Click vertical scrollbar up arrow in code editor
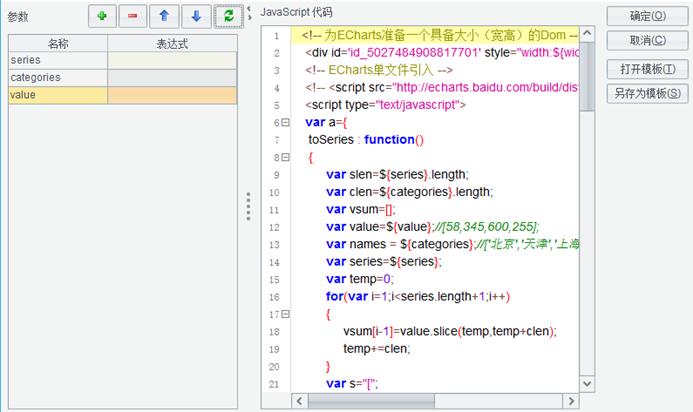 pyautogui.click(x=587, y=33)
